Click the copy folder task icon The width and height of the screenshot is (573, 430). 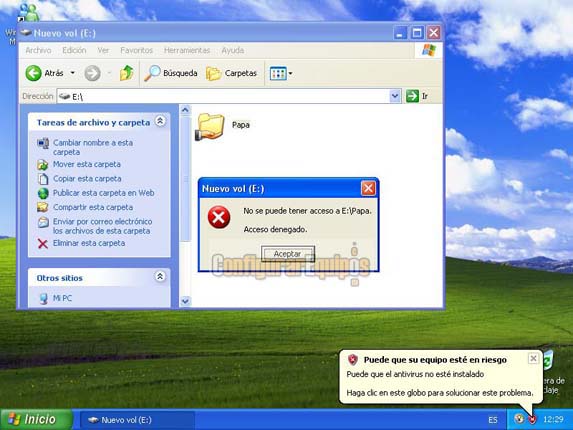click(x=43, y=179)
